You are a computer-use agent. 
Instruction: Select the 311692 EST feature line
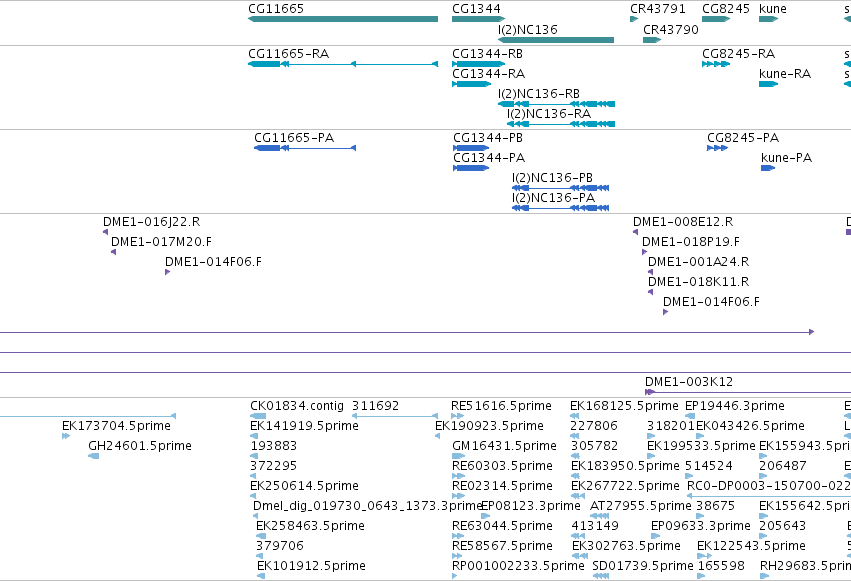coord(395,416)
